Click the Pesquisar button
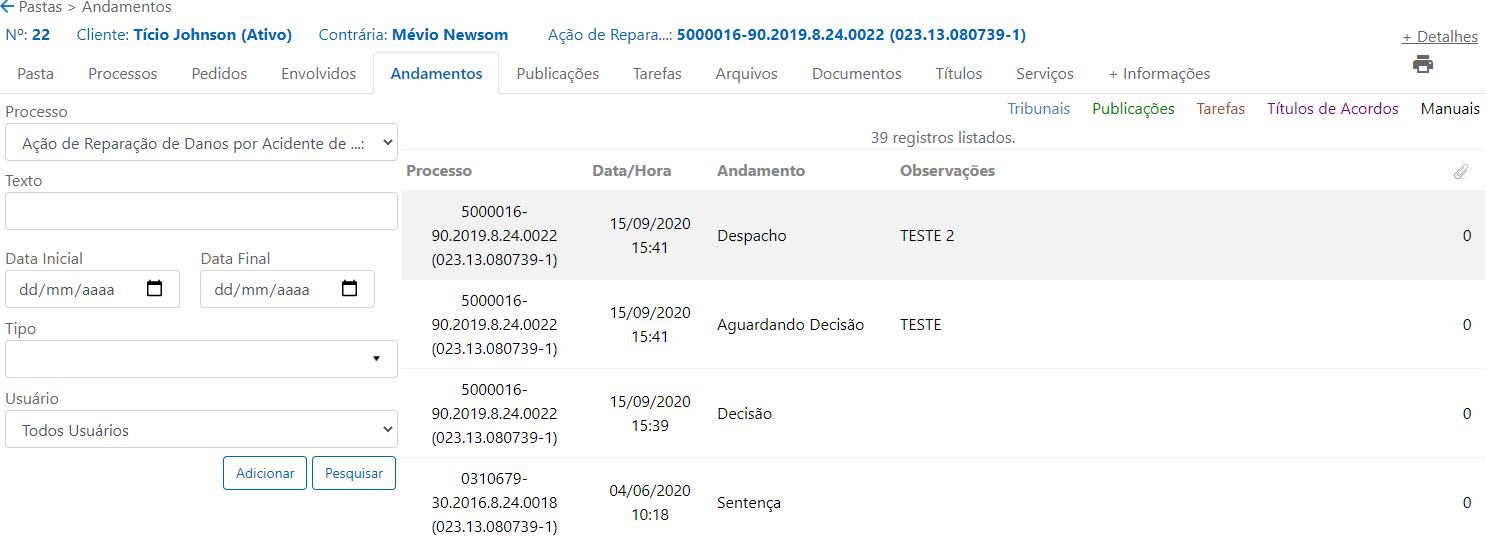Image resolution: width=1486 pixels, height=537 pixels. [354, 473]
